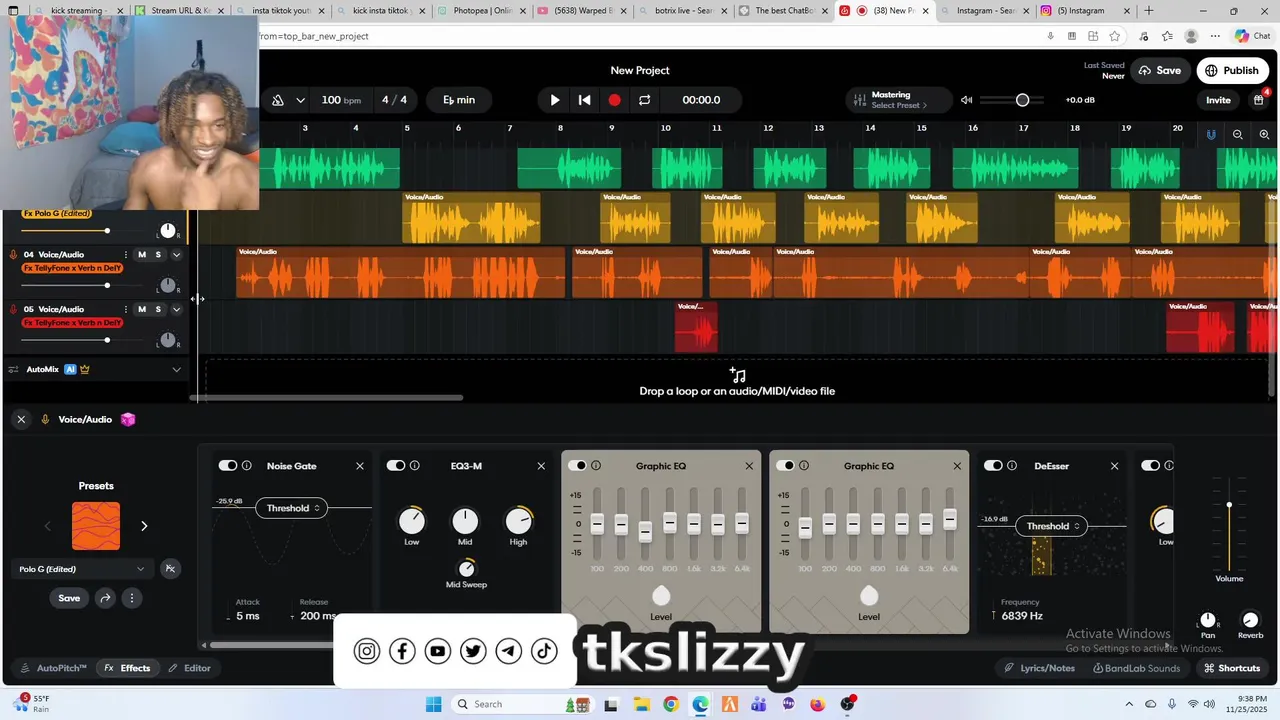Toggle the EQ3-M on/off switch

tap(396, 466)
